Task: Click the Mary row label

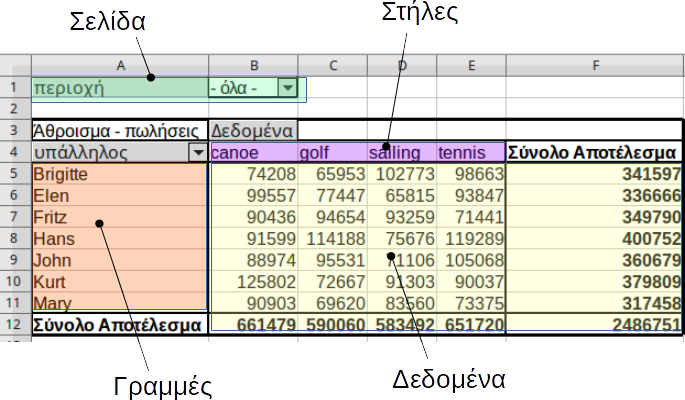Action: click(120, 303)
